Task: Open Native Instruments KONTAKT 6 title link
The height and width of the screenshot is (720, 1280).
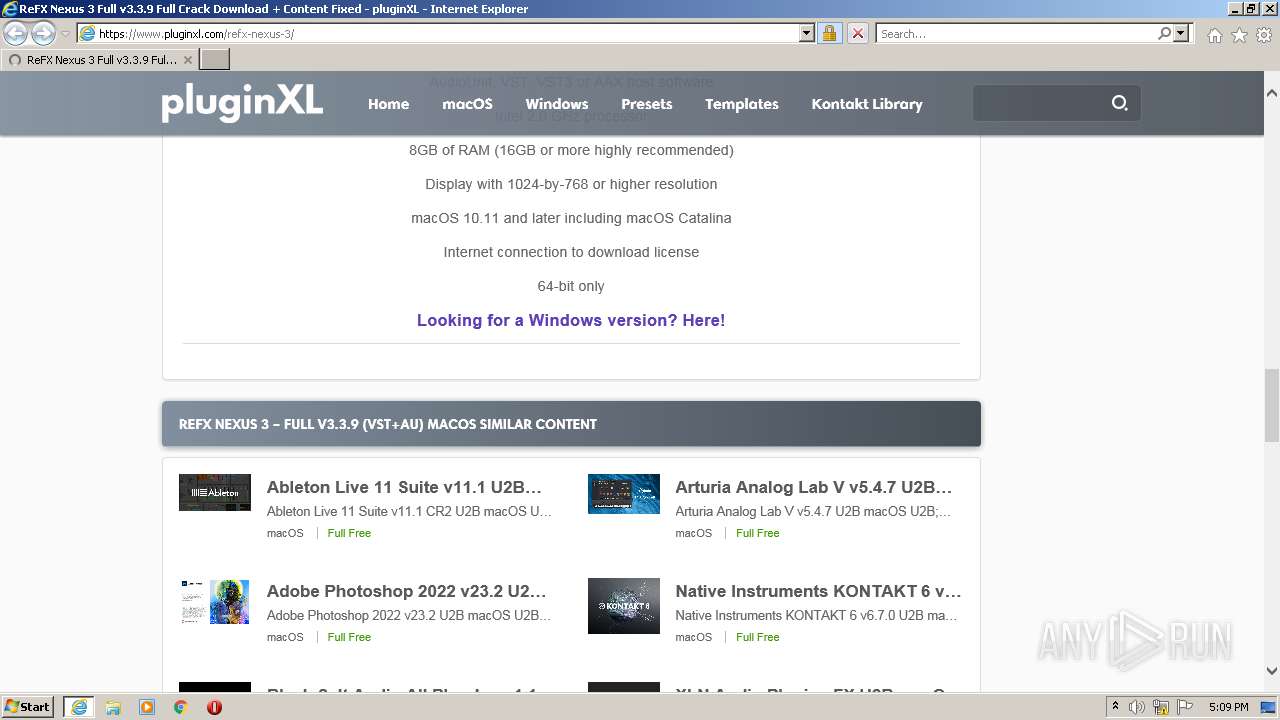Action: tap(818, 591)
